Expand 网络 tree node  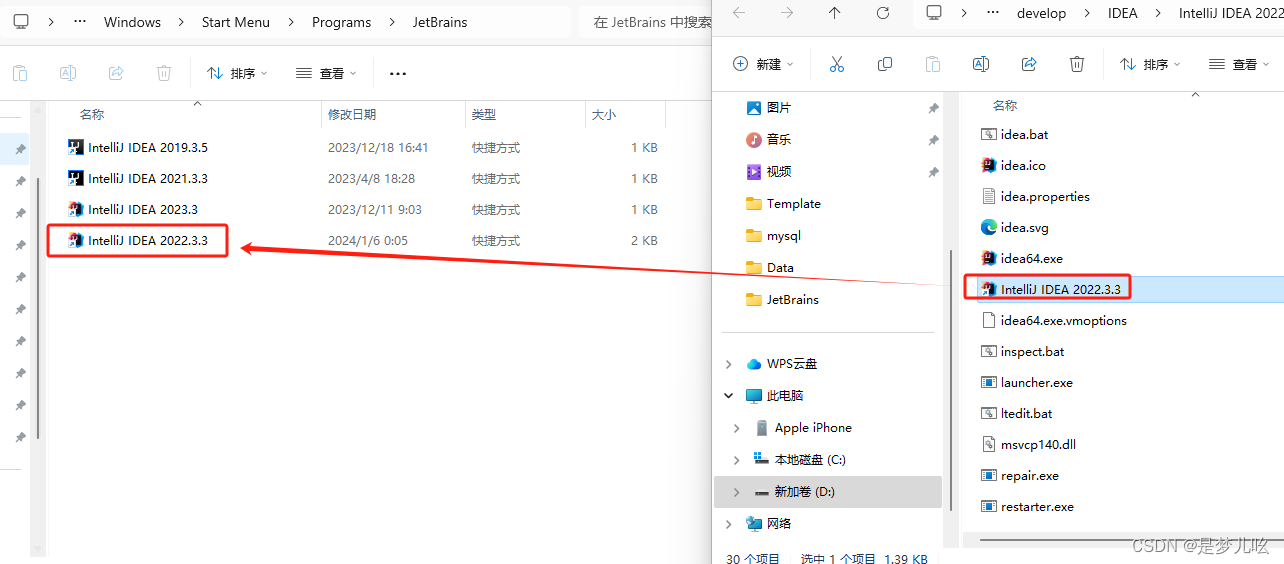click(729, 524)
